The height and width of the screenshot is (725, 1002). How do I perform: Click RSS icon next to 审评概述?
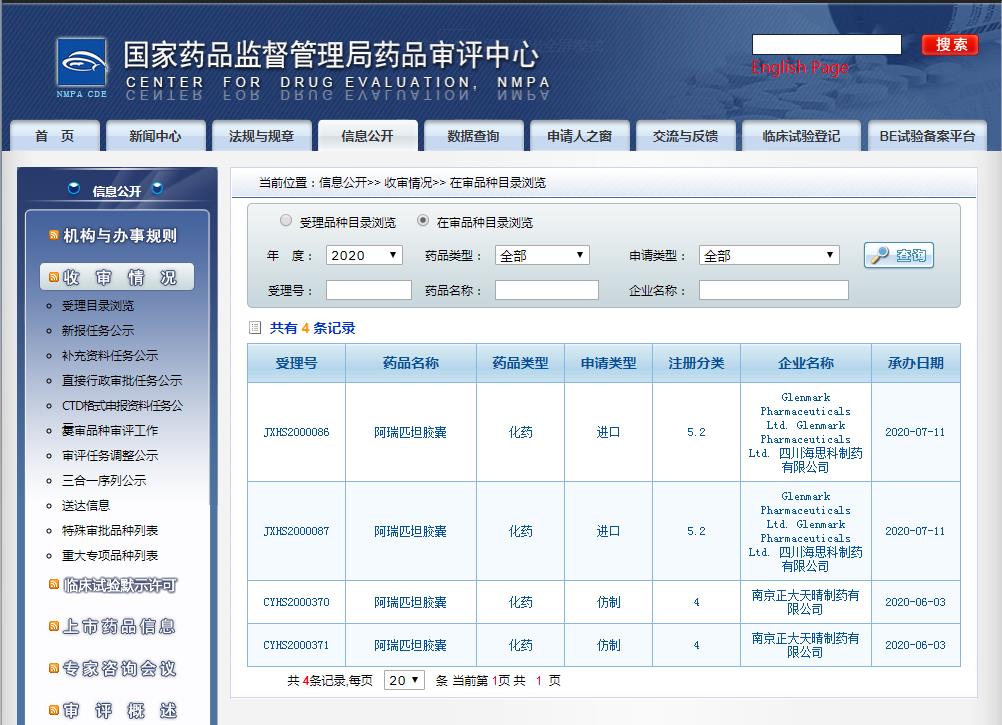point(54,710)
